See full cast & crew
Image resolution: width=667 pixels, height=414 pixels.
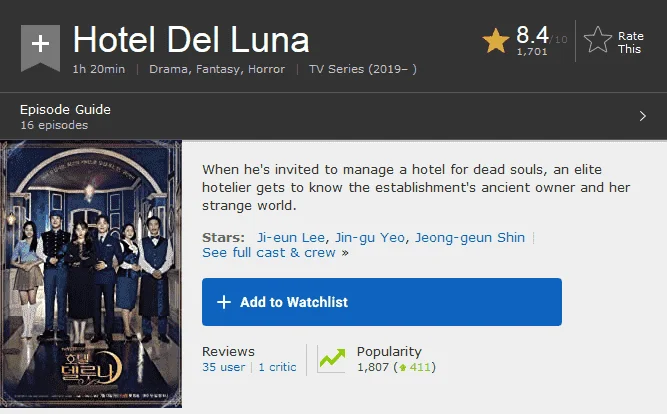pyautogui.click(x=269, y=253)
